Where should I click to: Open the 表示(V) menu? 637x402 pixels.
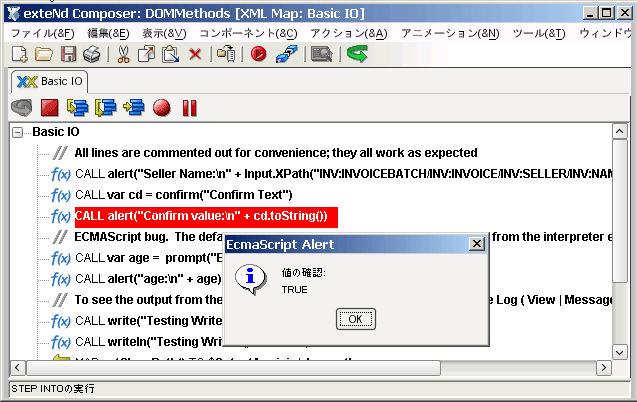(164, 33)
